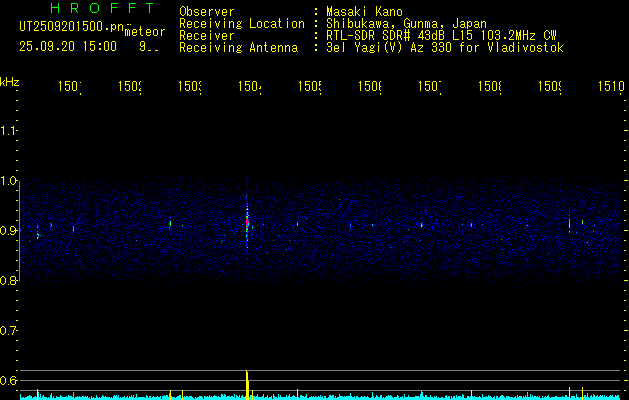The image size is (629, 400).
Task: Click the "0.8" frequency axis label
Action: 8,280
